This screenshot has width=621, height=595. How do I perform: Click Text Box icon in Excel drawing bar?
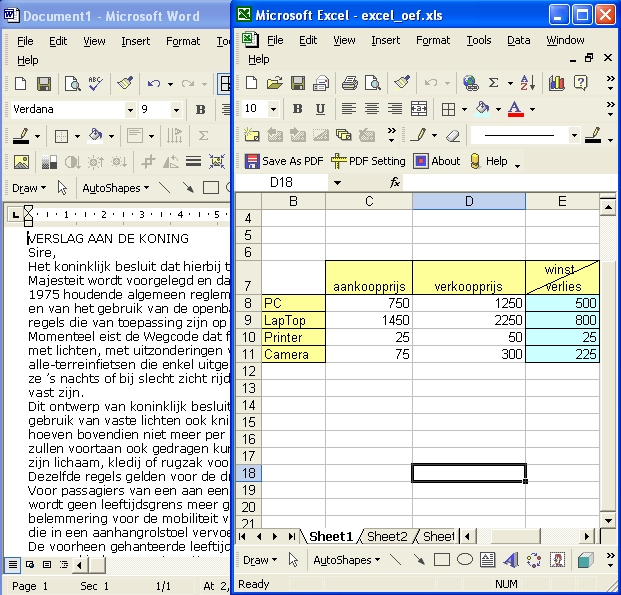488,560
